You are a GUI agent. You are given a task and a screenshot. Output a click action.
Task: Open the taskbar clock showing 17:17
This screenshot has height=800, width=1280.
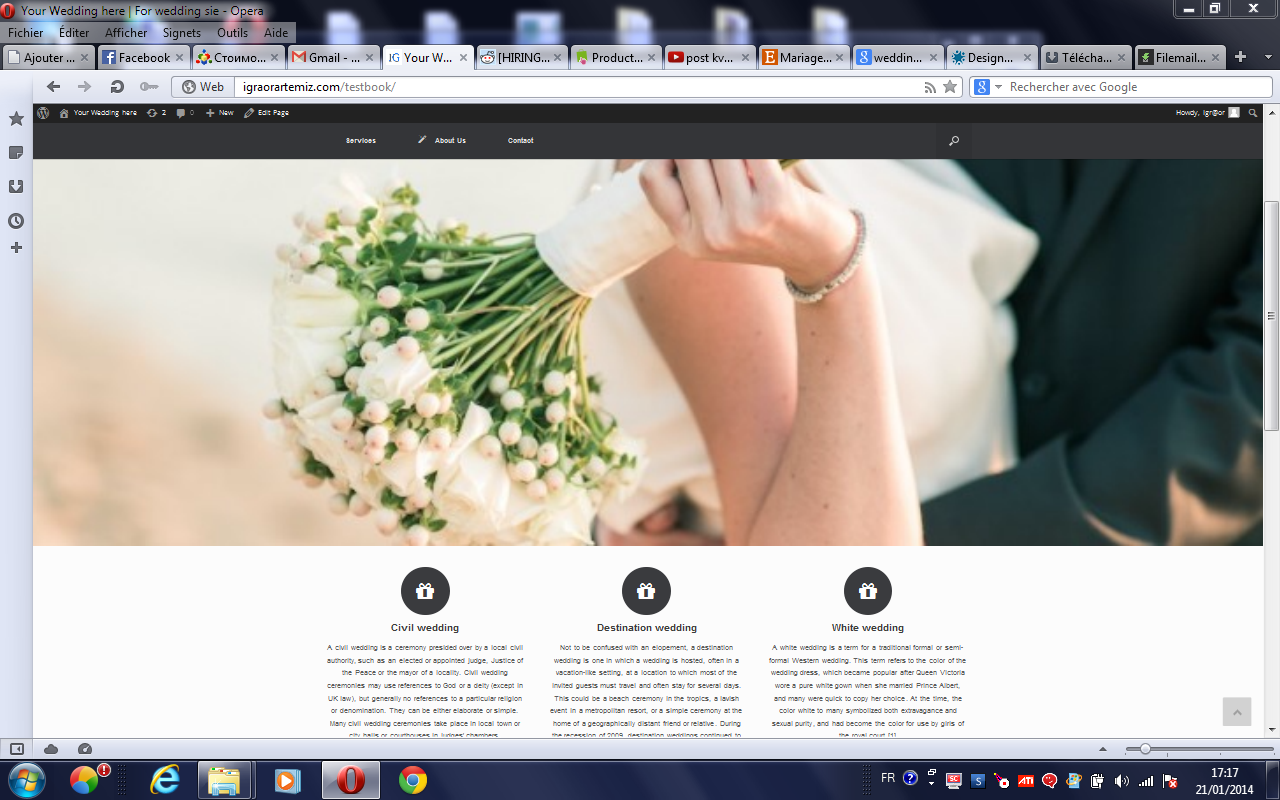point(1224,780)
